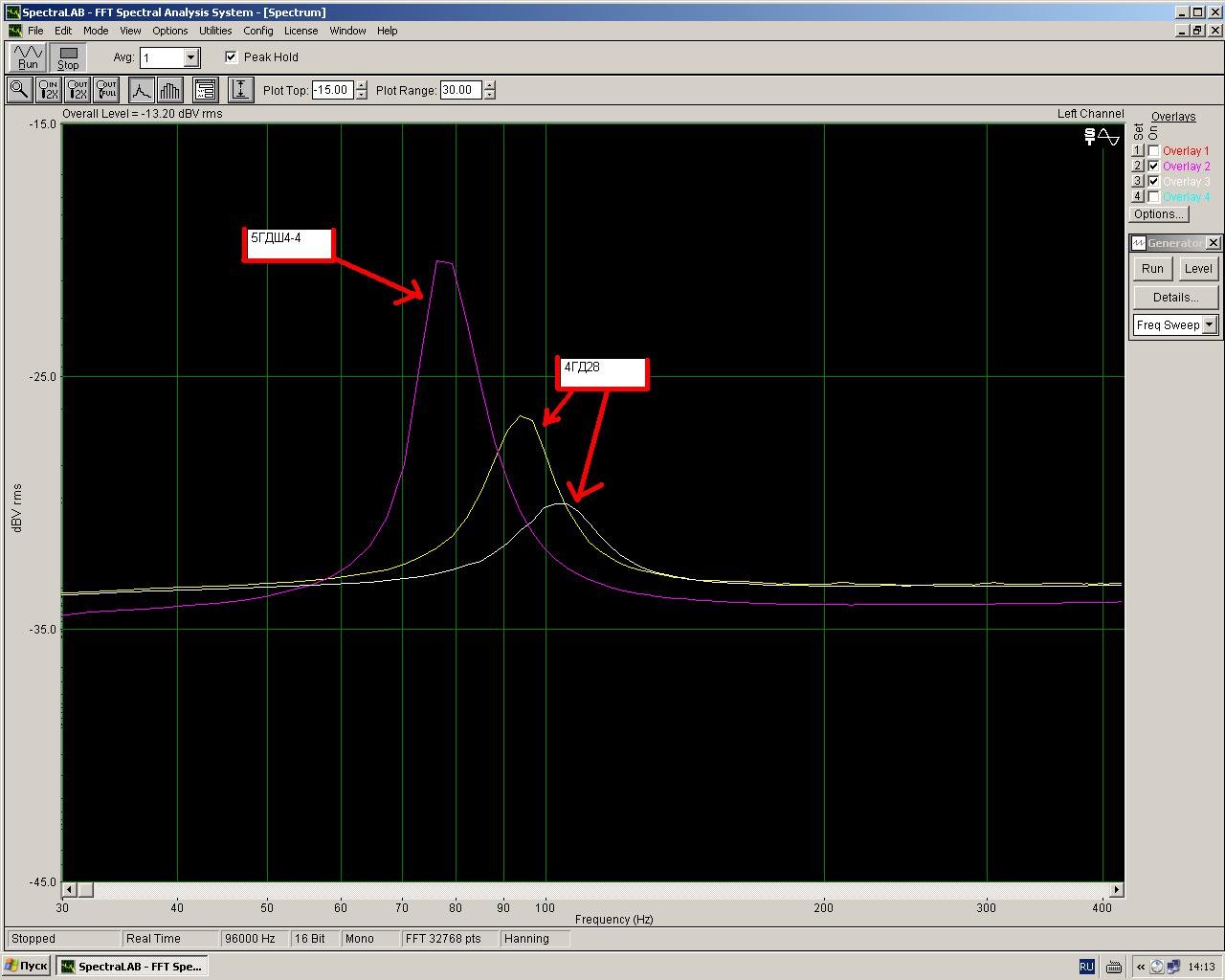Select the magnifier zoom tool

[x=18, y=90]
